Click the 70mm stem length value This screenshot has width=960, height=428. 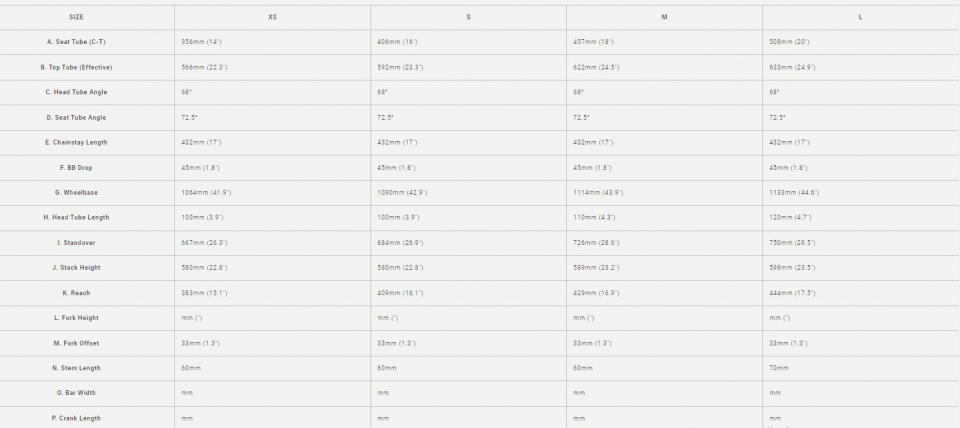tap(779, 368)
